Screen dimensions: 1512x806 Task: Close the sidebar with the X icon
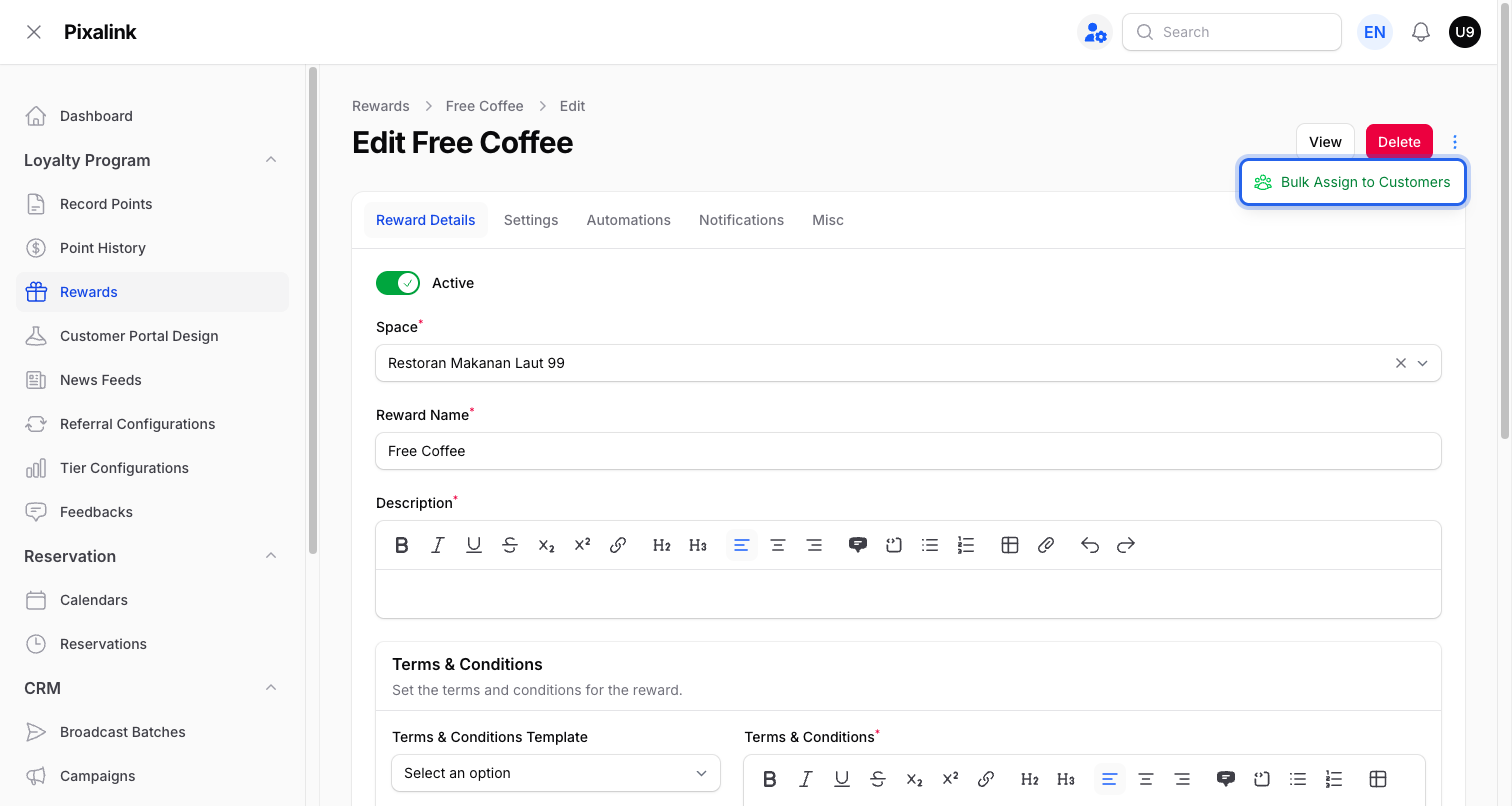coord(34,32)
